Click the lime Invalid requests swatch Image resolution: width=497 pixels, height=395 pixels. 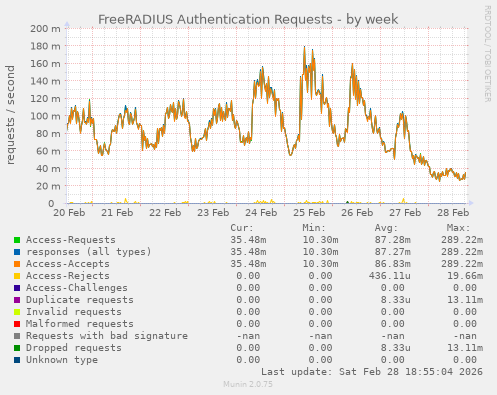click(17, 312)
